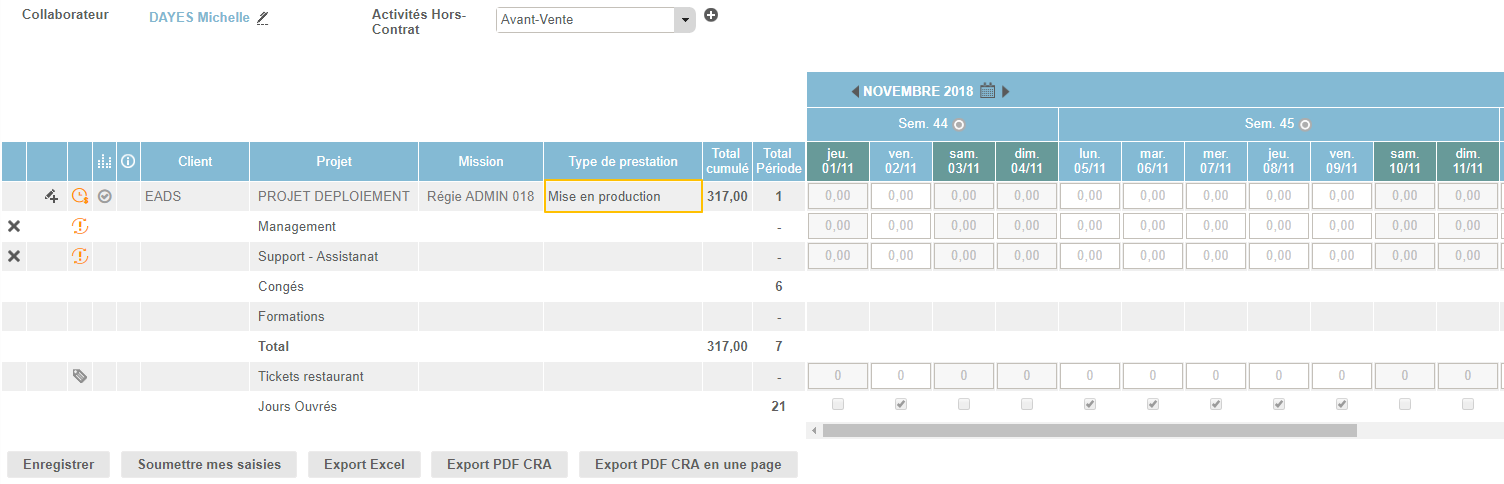Screen dimensions: 1504x484
Task: Remove the Management row with the X icon
Action: (x=14, y=227)
